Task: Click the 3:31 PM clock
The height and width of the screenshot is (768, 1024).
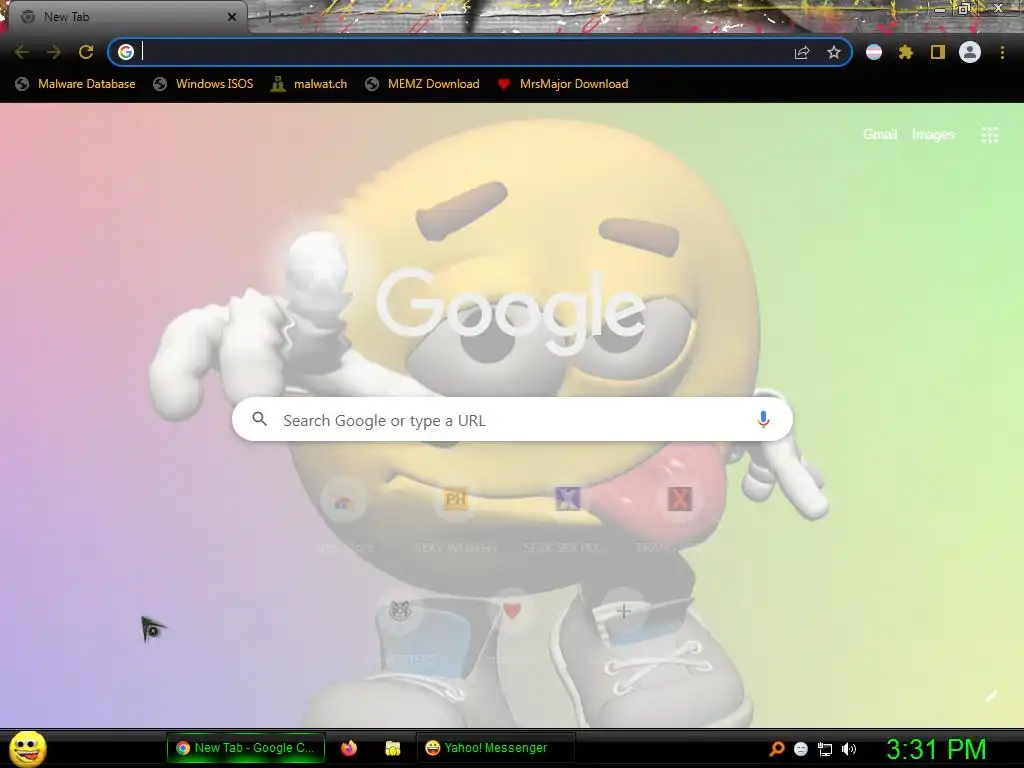Action: pyautogui.click(x=936, y=749)
